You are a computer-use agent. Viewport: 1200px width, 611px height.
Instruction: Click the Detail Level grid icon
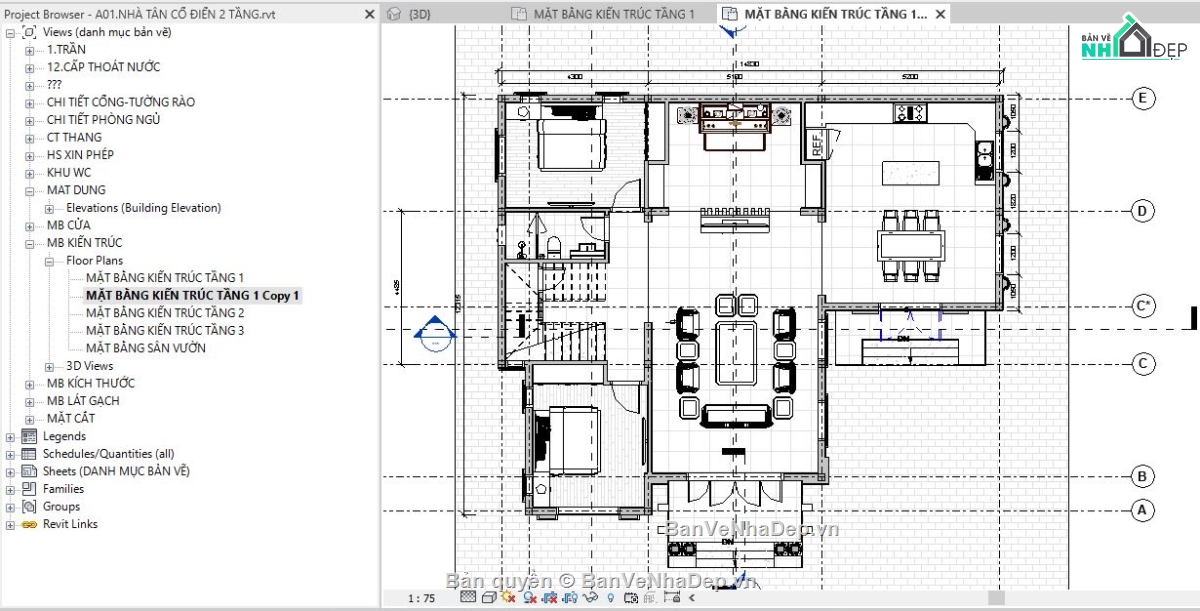pyautogui.click(x=467, y=597)
